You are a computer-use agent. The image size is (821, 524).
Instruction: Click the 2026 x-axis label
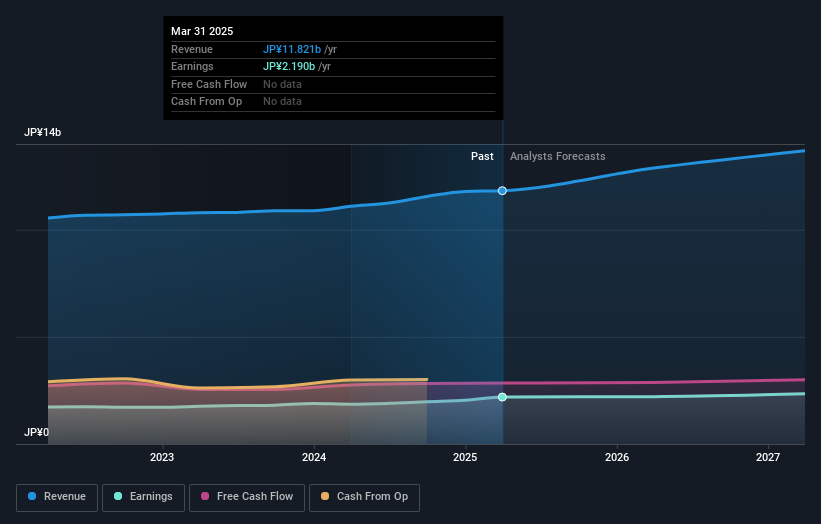[617, 457]
